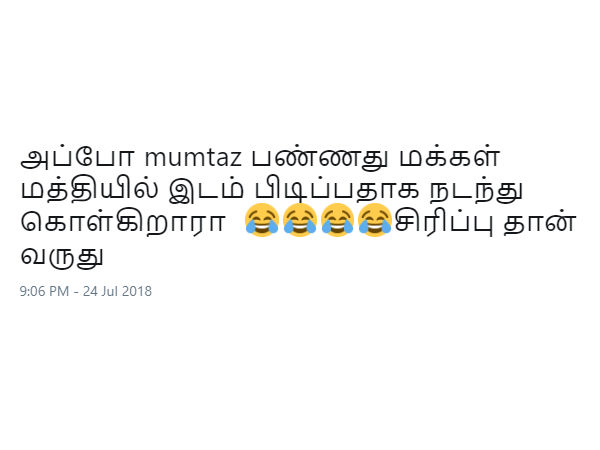
Task: Click the word சிரிப்பு after the emojis
Action: point(444,222)
